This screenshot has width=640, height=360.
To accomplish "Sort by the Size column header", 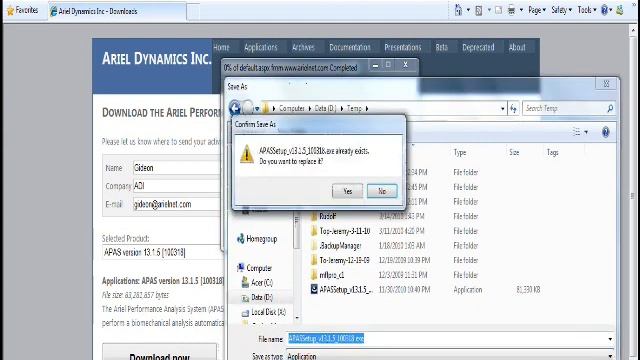I will [514, 152].
